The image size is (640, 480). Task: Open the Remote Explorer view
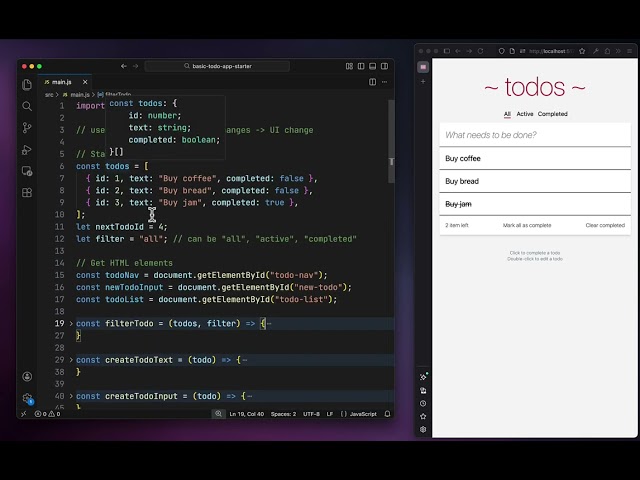click(x=27, y=171)
